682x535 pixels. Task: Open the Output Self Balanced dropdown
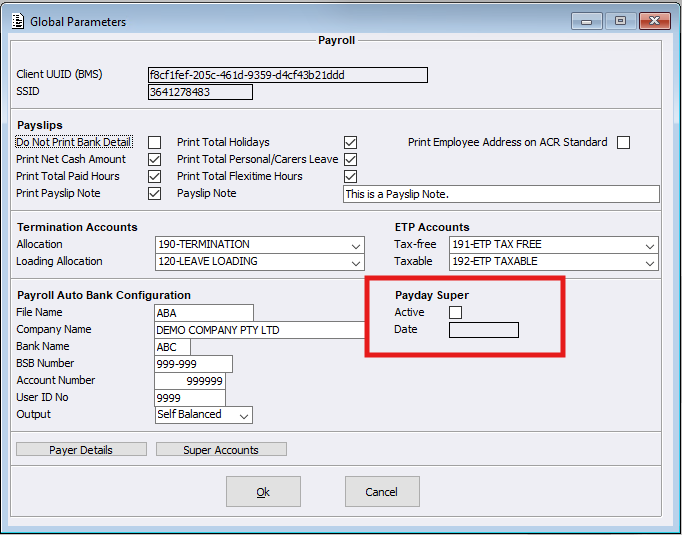pyautogui.click(x=244, y=415)
